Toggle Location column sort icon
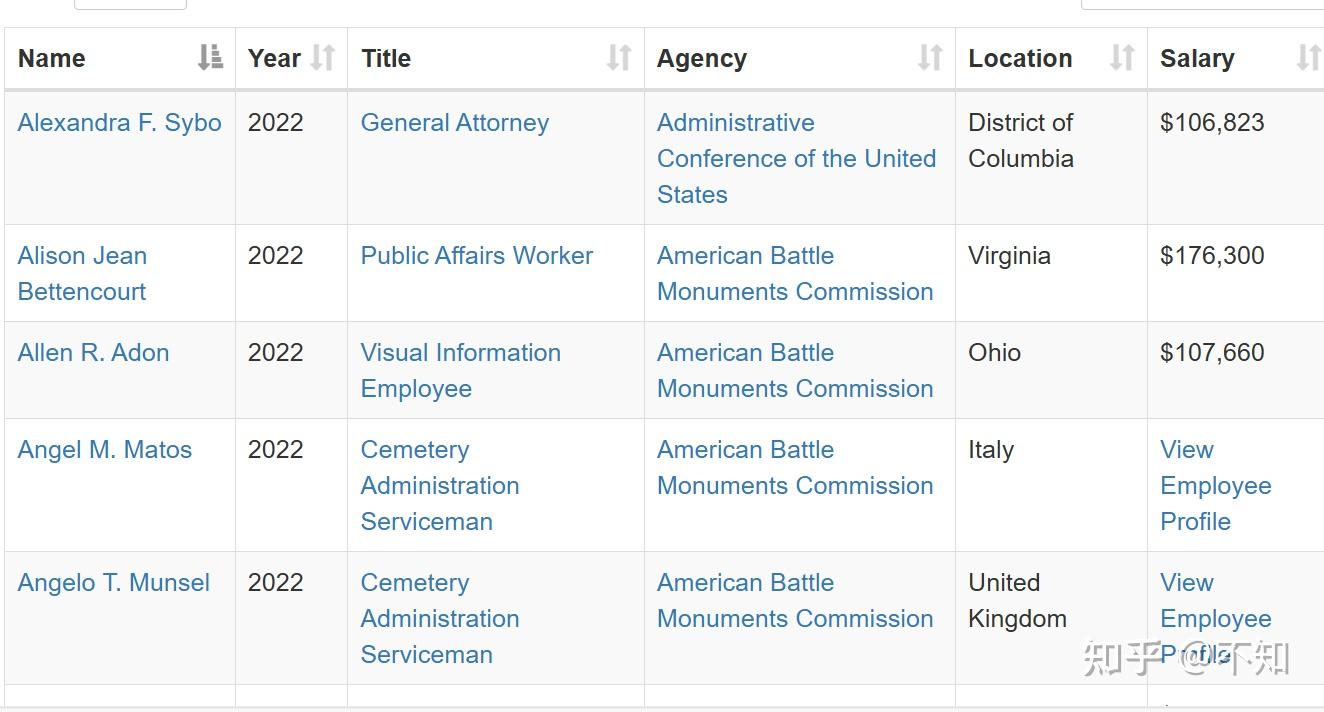This screenshot has width=1324, height=712. [1122, 58]
